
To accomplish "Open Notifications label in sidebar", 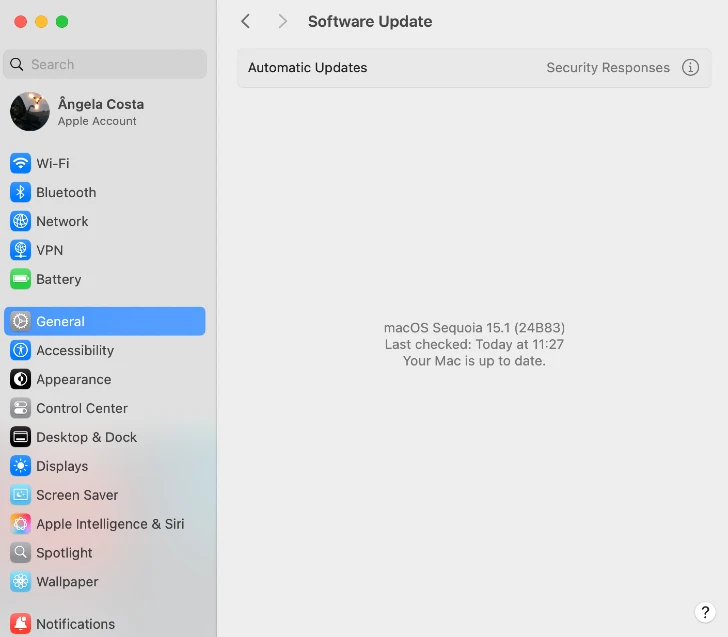I will coord(76,624).
